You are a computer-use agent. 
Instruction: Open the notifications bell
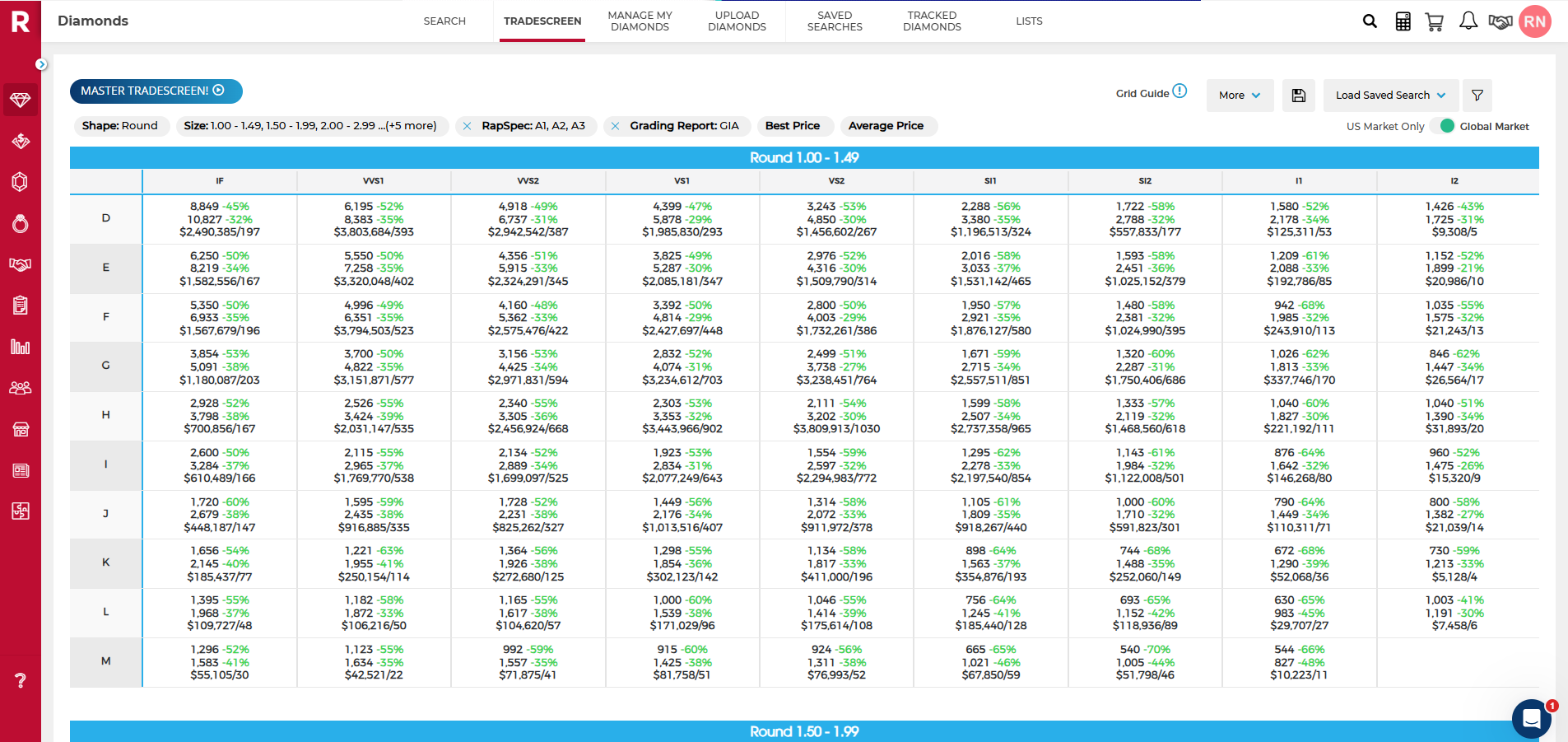[x=1468, y=21]
